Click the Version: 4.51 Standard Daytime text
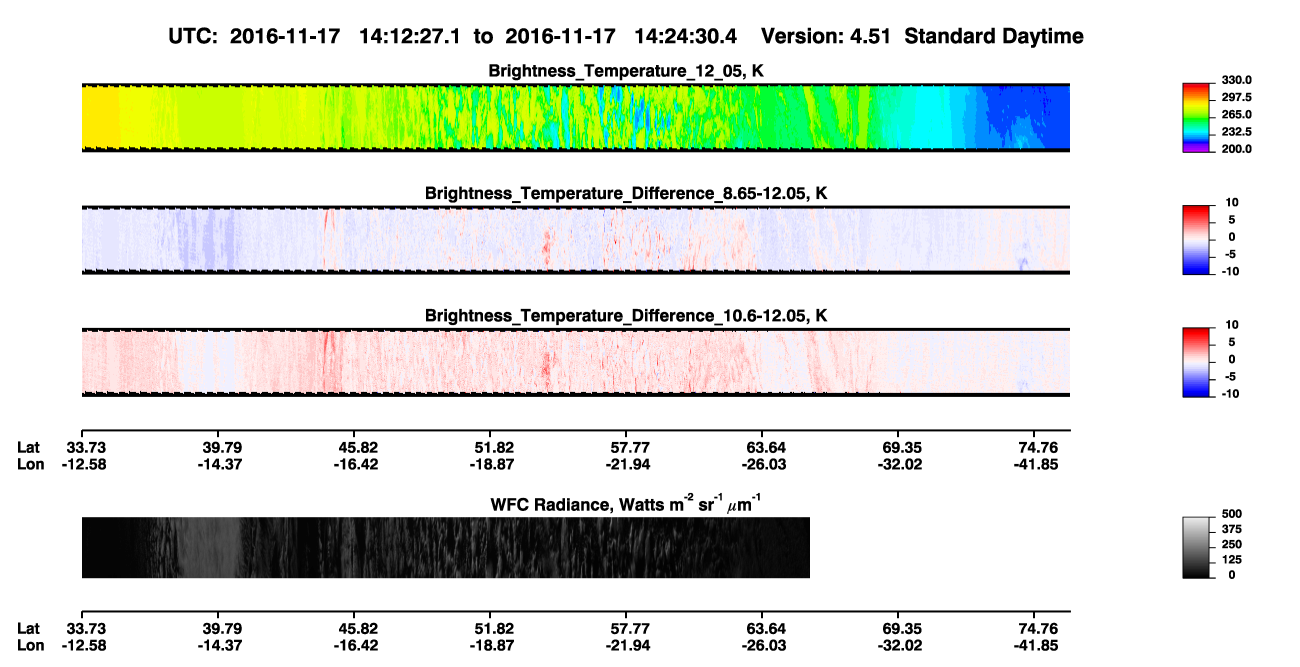 tap(922, 37)
